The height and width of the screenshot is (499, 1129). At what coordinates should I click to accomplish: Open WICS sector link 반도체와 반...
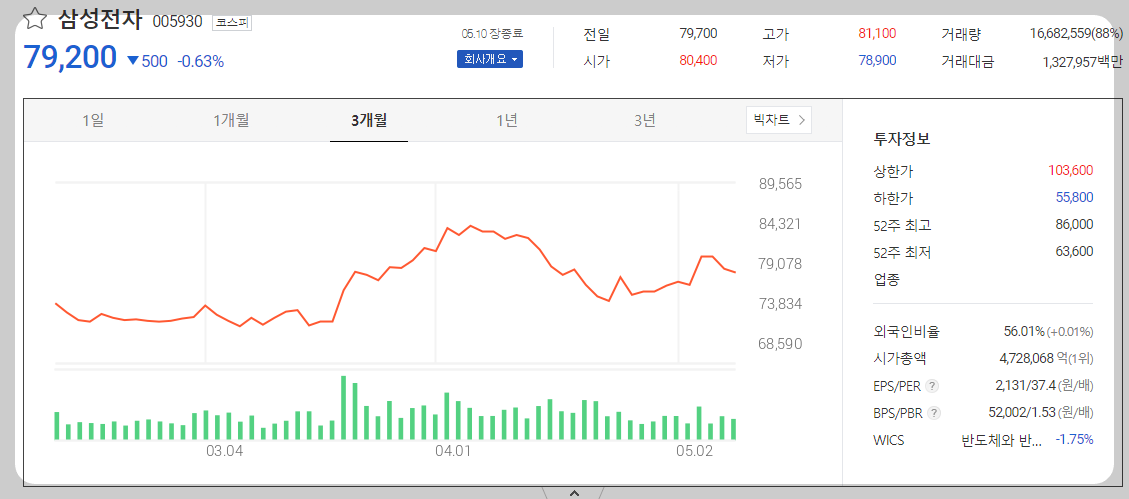pos(1002,440)
